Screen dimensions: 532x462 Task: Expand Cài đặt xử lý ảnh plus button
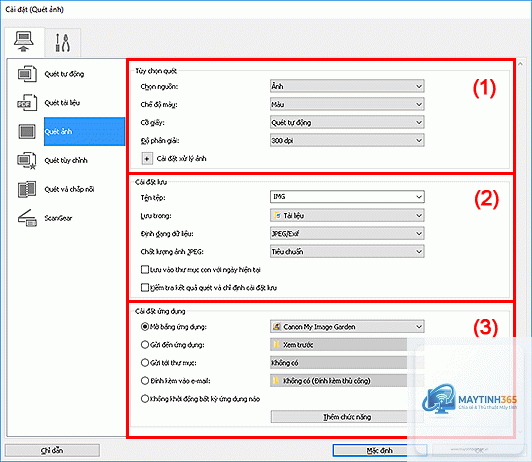pyautogui.click(x=147, y=158)
